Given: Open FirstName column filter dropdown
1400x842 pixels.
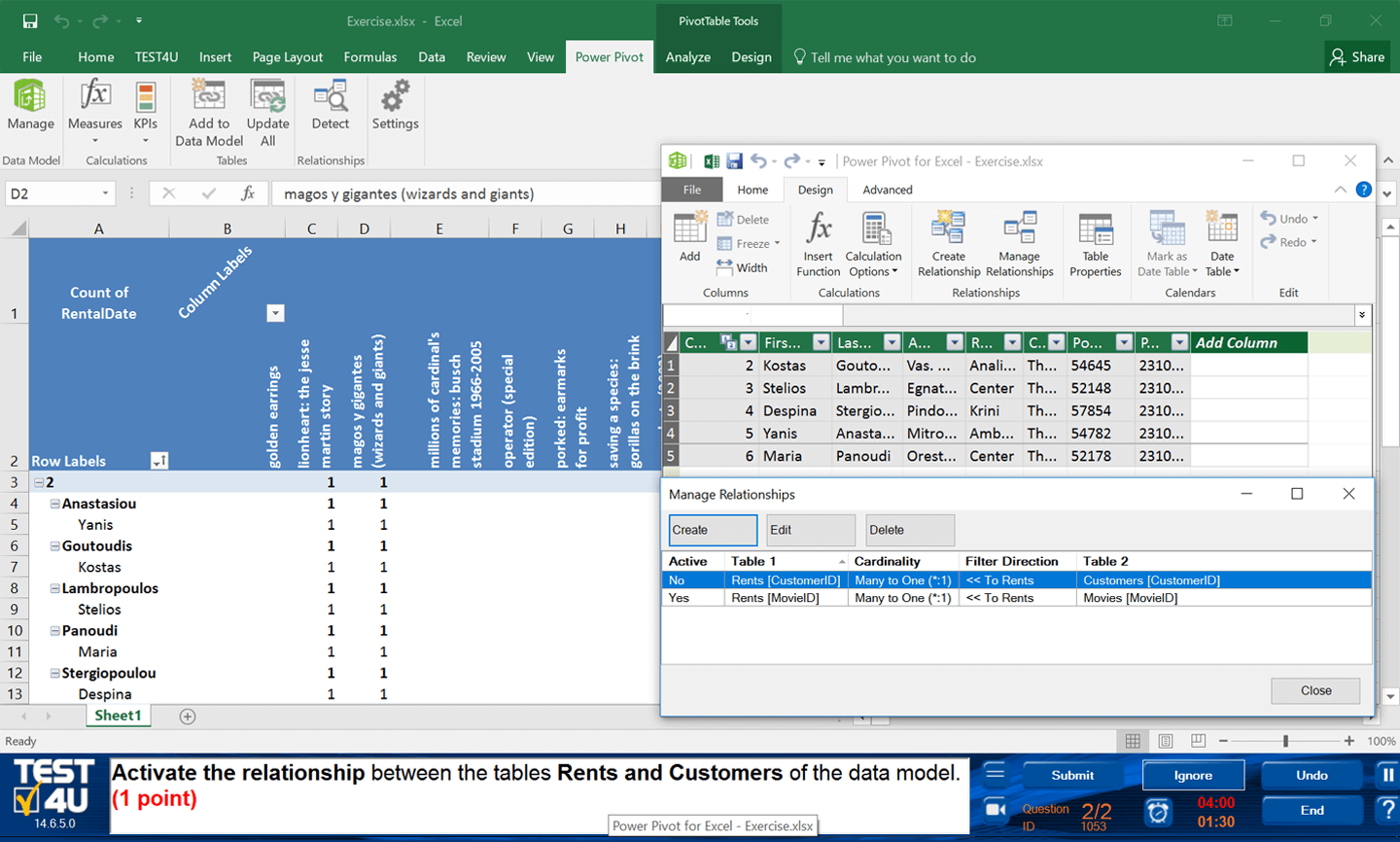Looking at the screenshot, I should coord(822,342).
